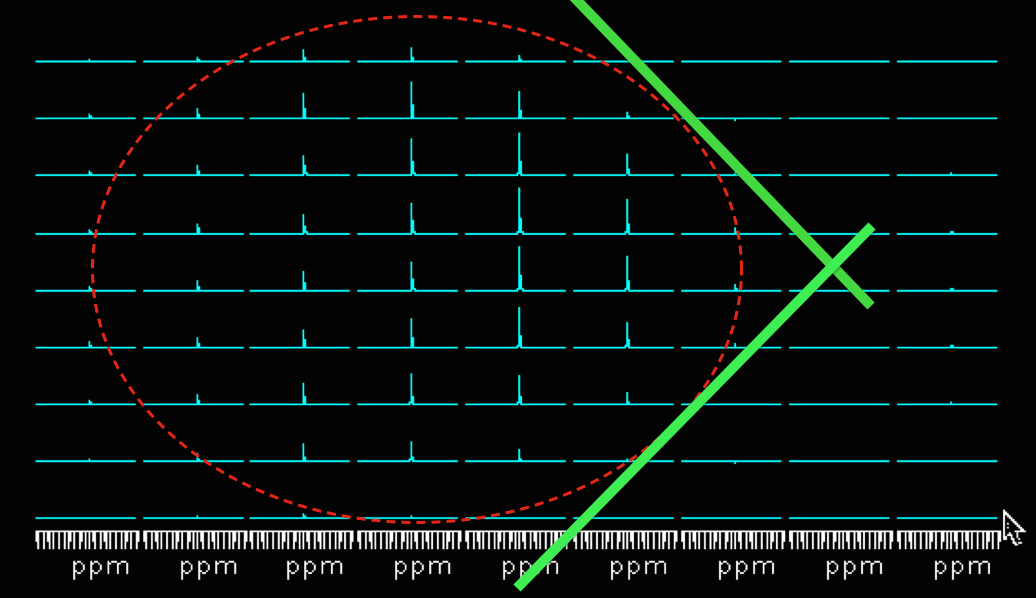Select the spectrum in the bottom-right grid cell

point(947,516)
